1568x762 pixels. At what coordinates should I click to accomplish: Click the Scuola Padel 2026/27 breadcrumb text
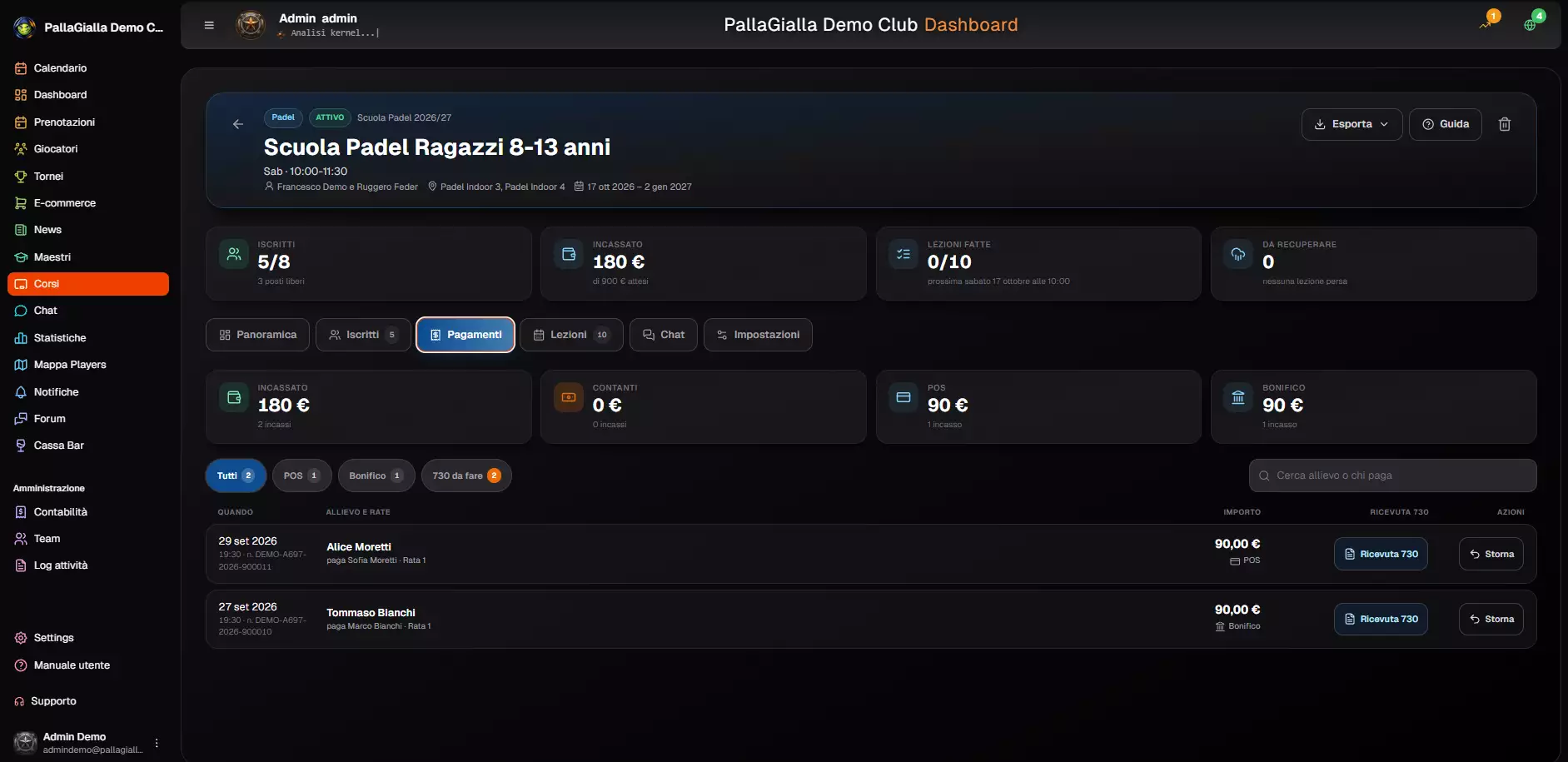[x=404, y=117]
